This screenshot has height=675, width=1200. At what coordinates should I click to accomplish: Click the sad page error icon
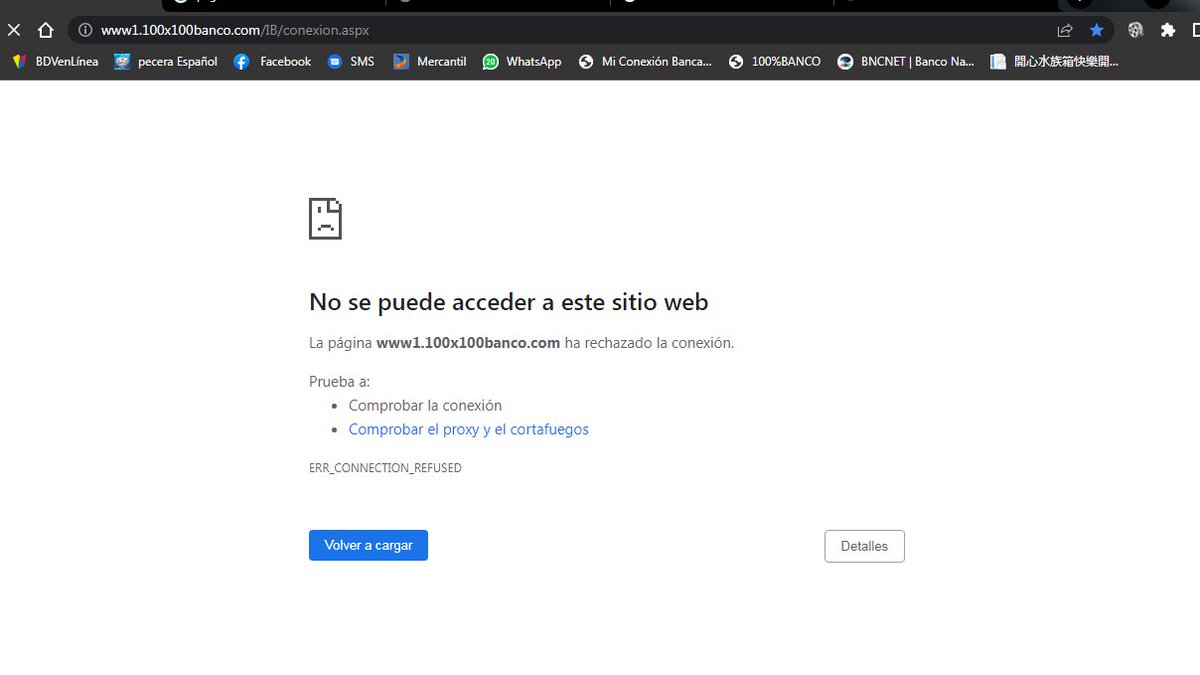(x=325, y=218)
